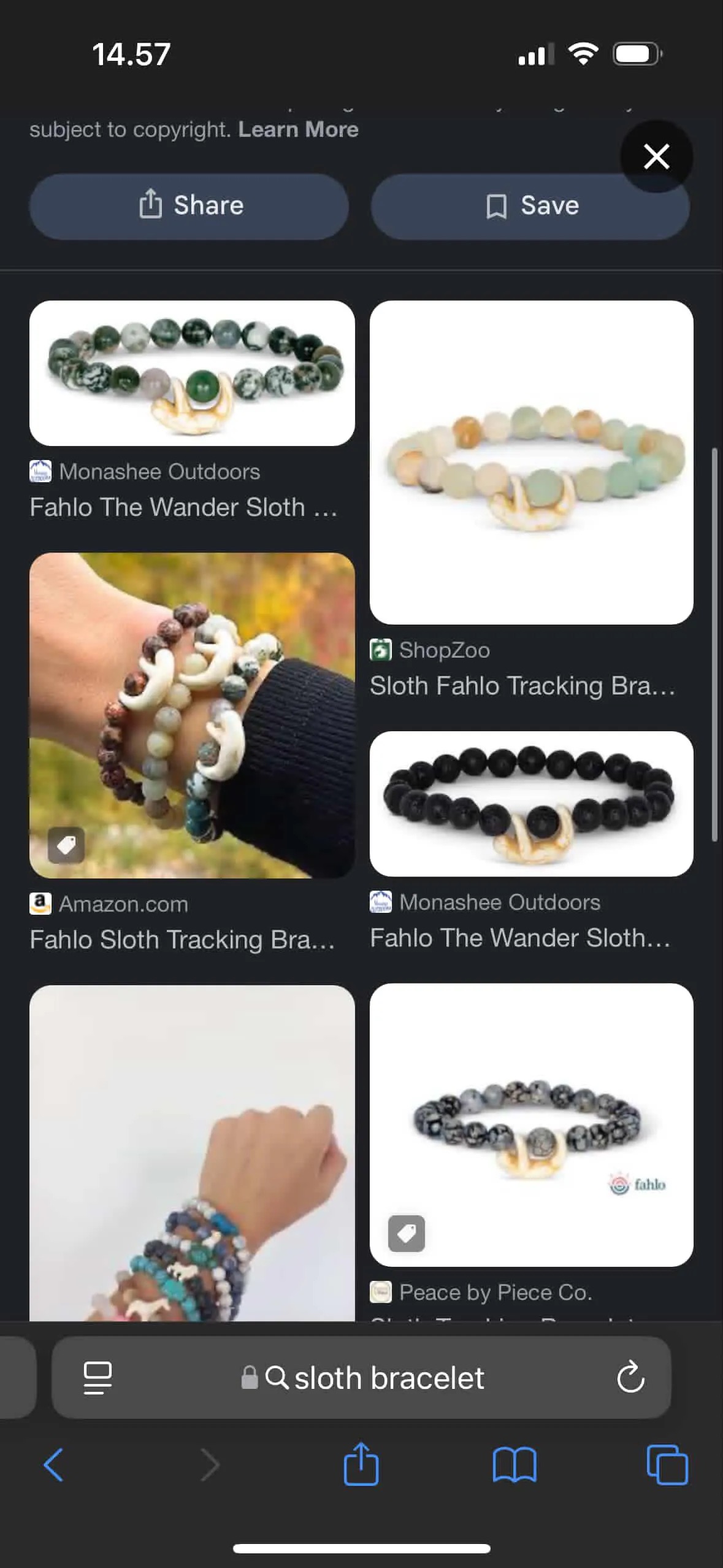Reload the page with refresh icon
Viewport: 723px width, 1568px height.
[x=630, y=1377]
